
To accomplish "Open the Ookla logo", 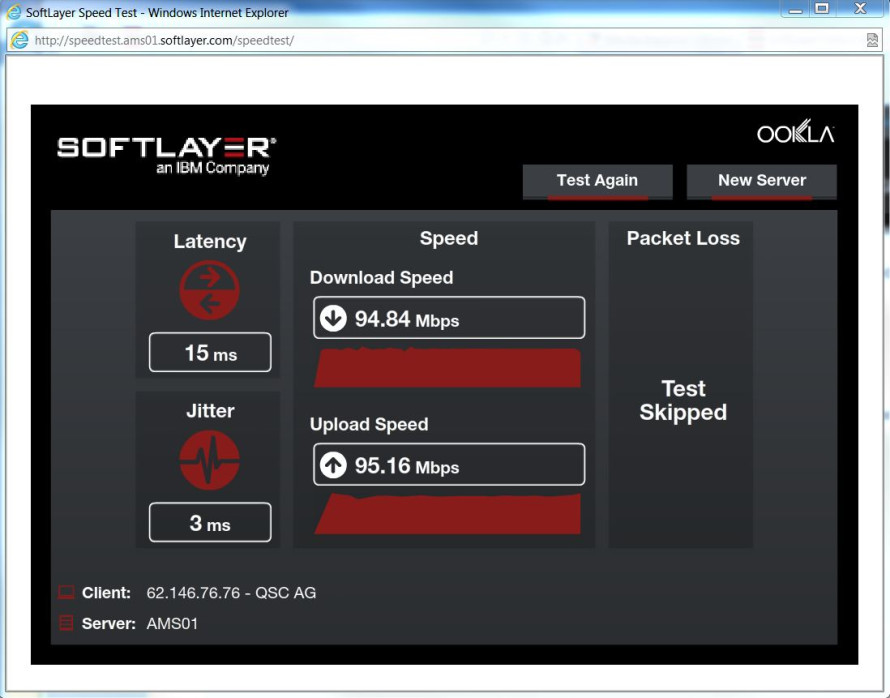I will pyautogui.click(x=795, y=132).
